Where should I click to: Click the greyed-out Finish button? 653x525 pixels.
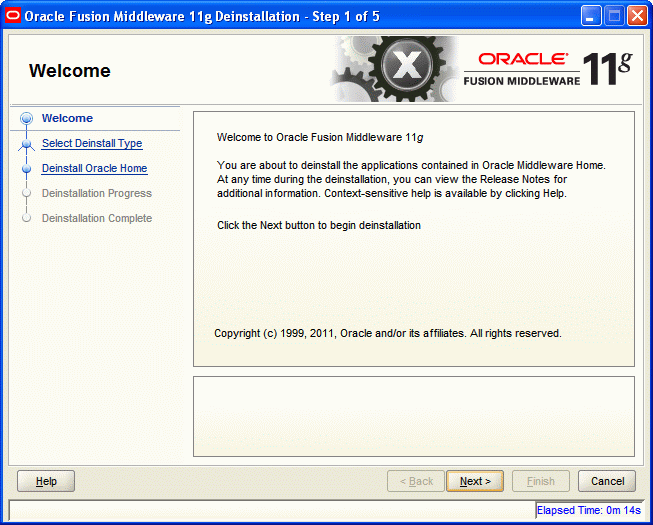[x=541, y=481]
